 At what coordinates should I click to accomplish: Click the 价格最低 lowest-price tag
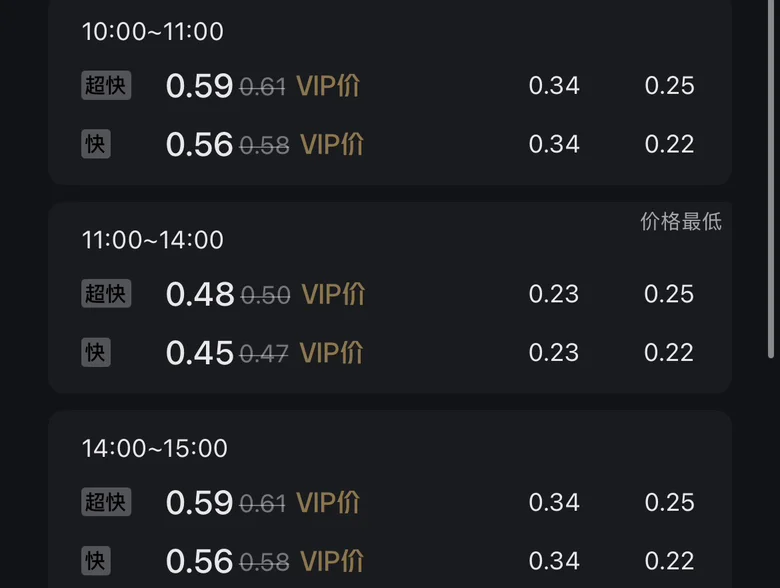point(681,222)
